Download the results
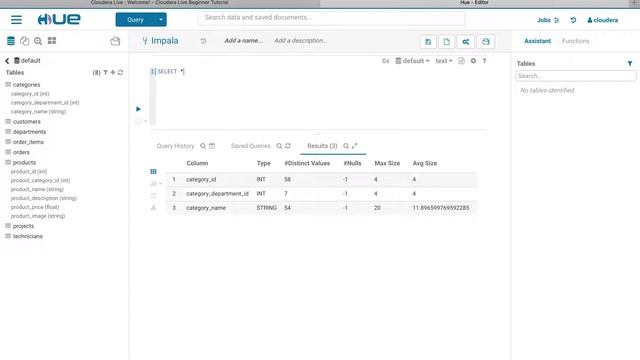The height and width of the screenshot is (360, 640). coord(153,208)
